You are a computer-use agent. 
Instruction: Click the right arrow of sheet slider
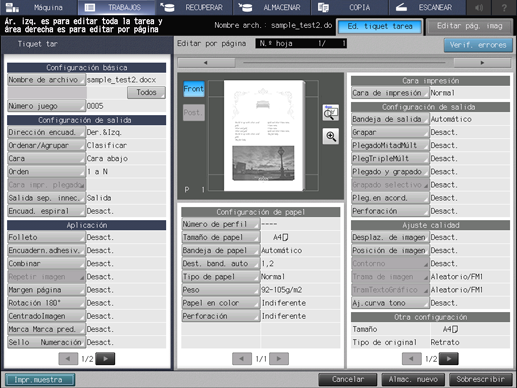point(482,63)
